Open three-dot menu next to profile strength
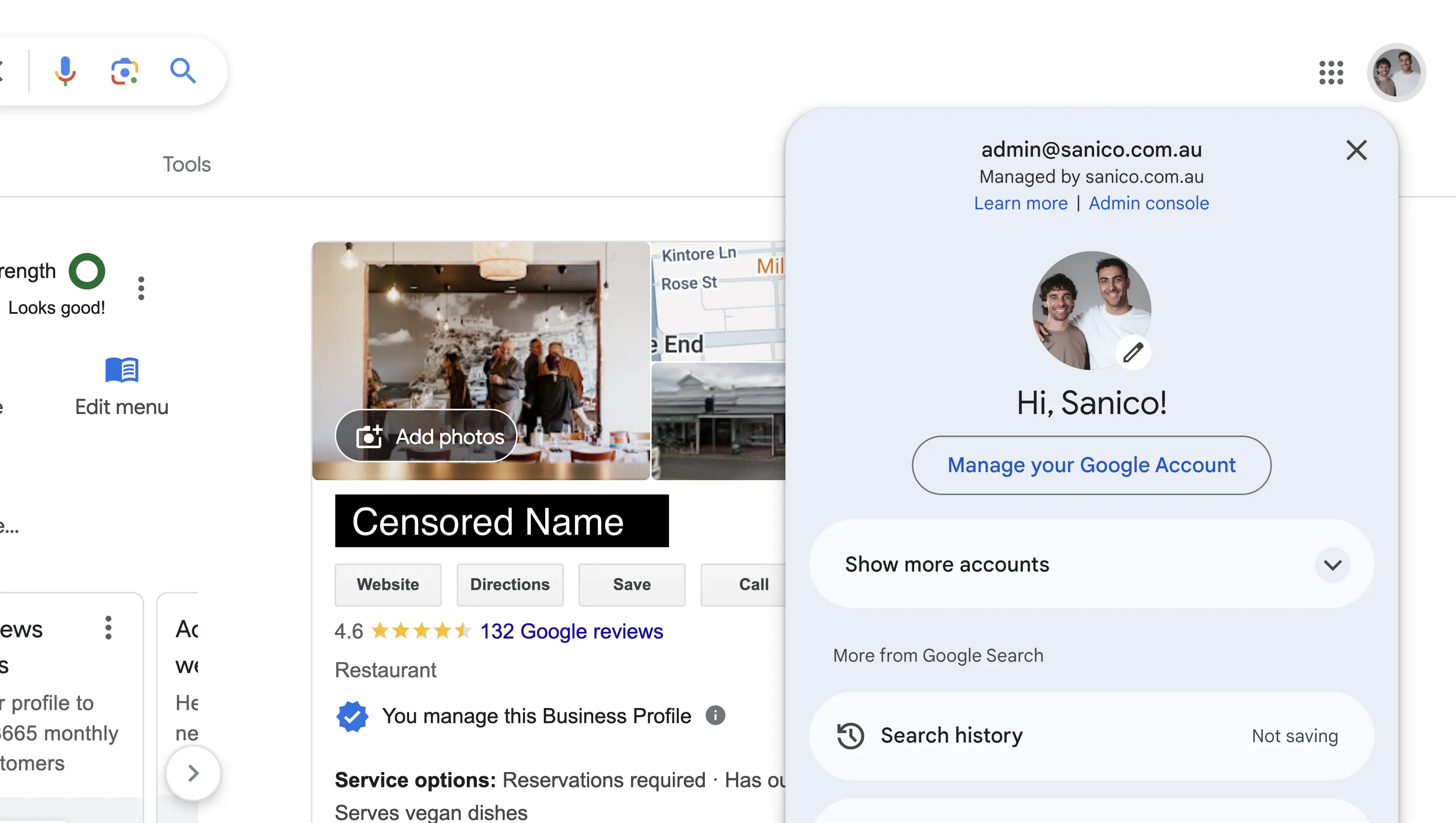Screen dimensions: 1456x823 pyautogui.click(x=141, y=288)
